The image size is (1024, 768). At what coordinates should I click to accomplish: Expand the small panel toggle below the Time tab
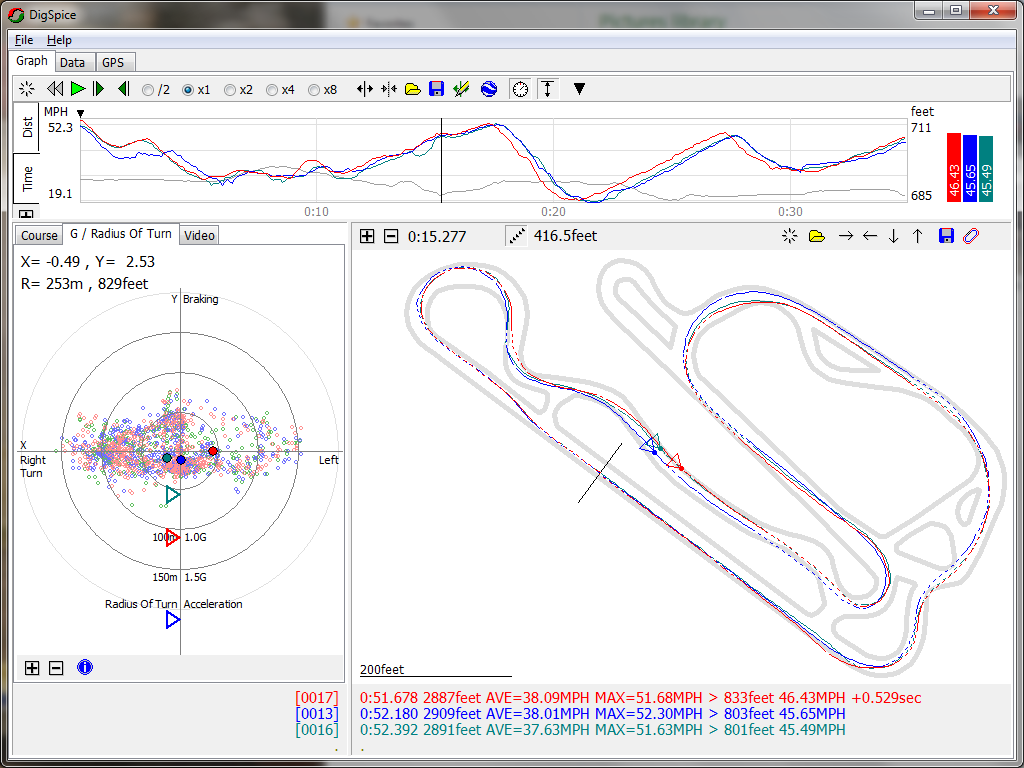pyautogui.click(x=26, y=213)
